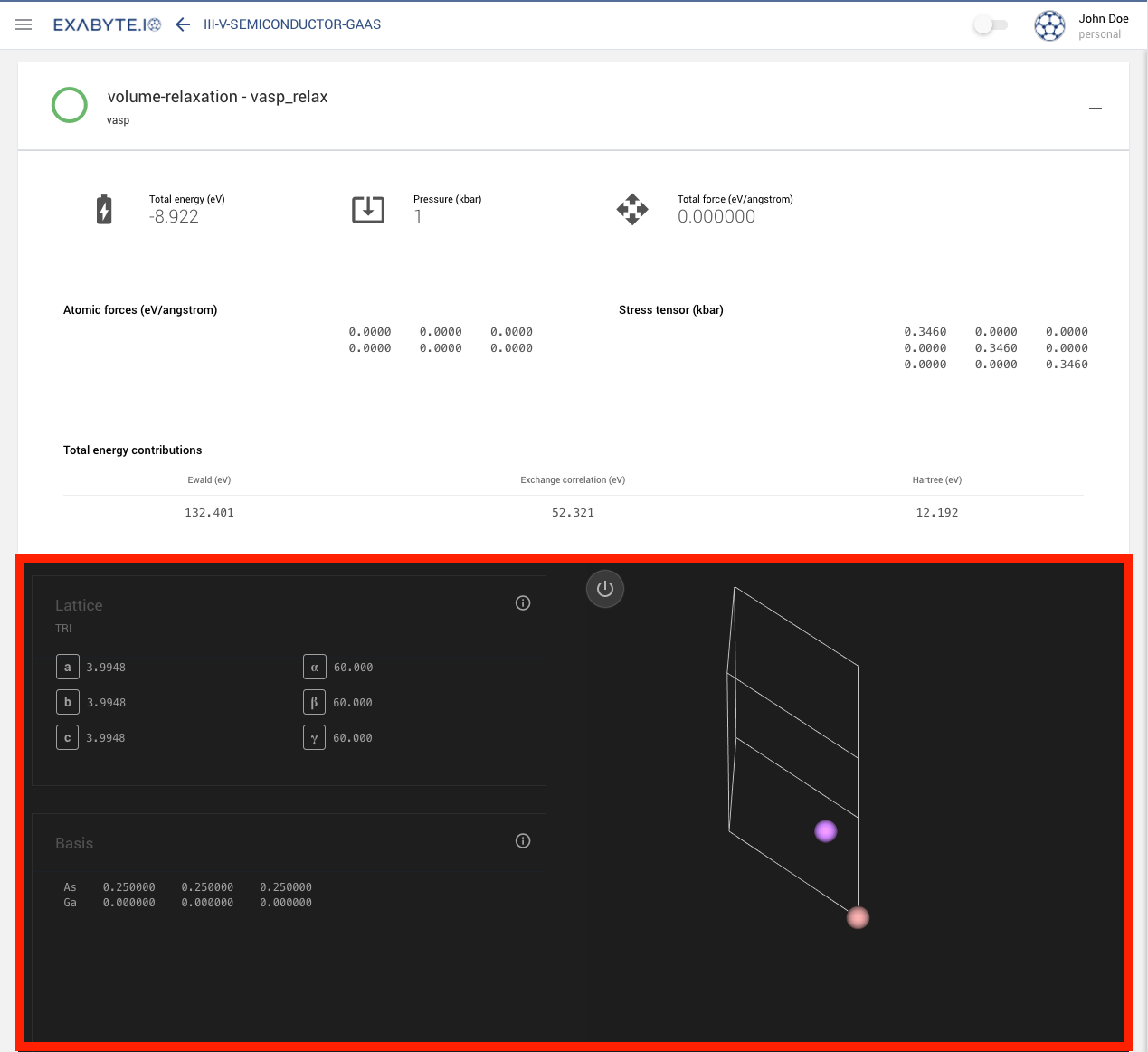Click the back arrow next to III-V-SEMICONDUCTOR-GAAS
The width and height of the screenshot is (1148, 1052).
point(182,24)
